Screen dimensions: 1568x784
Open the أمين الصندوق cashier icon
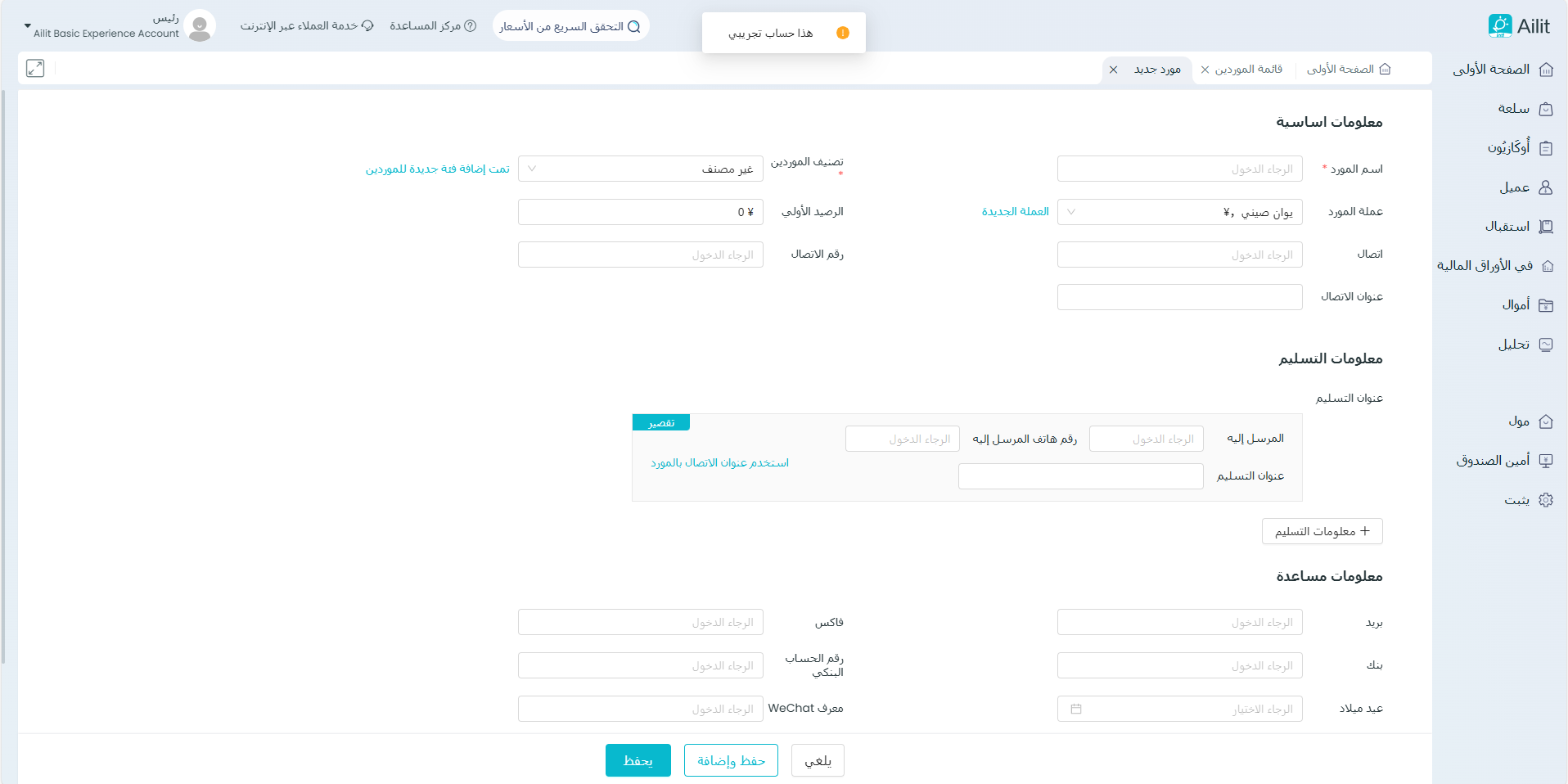1546,461
